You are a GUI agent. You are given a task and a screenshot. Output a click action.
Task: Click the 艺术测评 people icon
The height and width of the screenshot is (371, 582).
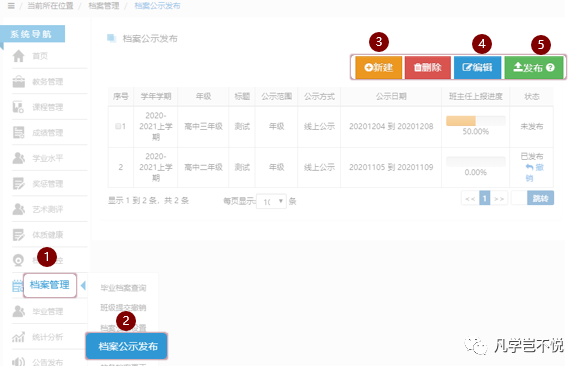19,209
